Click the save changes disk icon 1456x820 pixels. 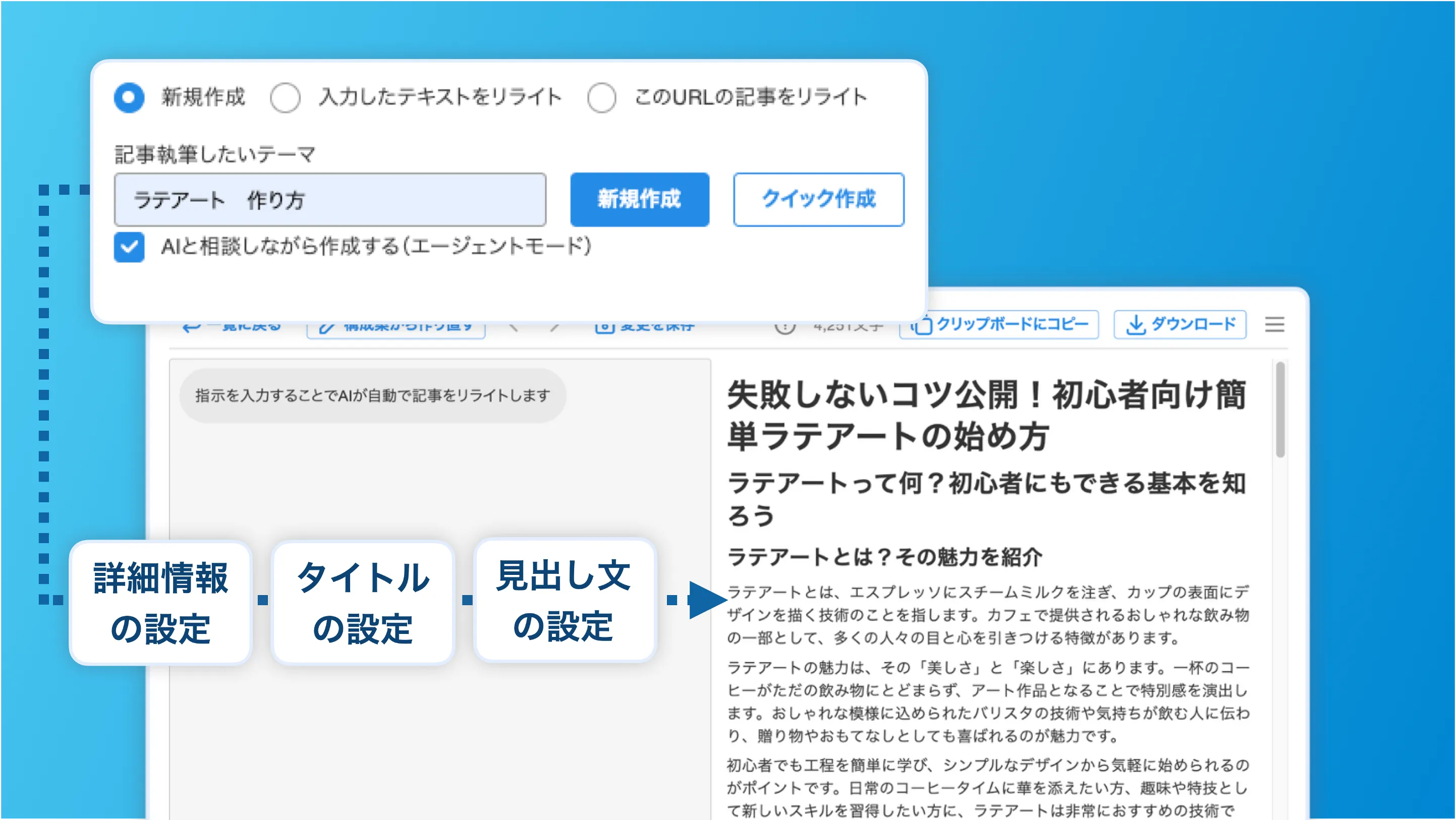[604, 328]
